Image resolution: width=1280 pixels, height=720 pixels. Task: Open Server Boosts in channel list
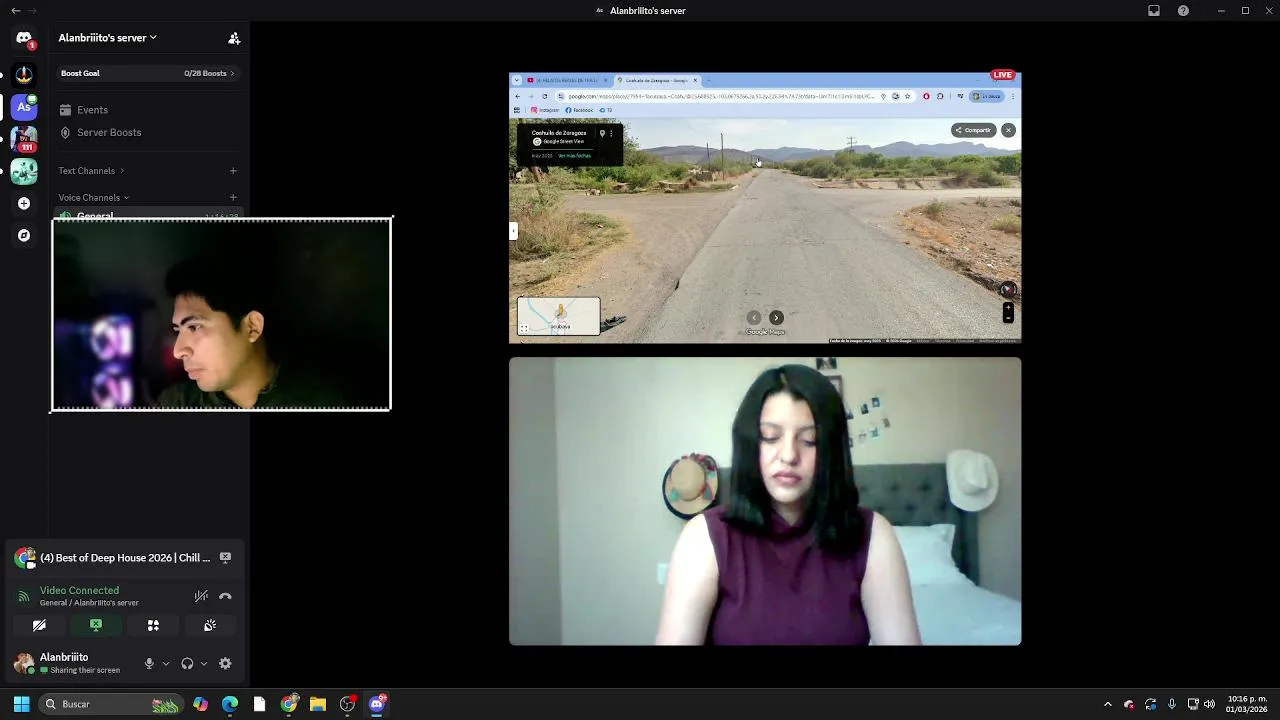pyautogui.click(x=148, y=132)
